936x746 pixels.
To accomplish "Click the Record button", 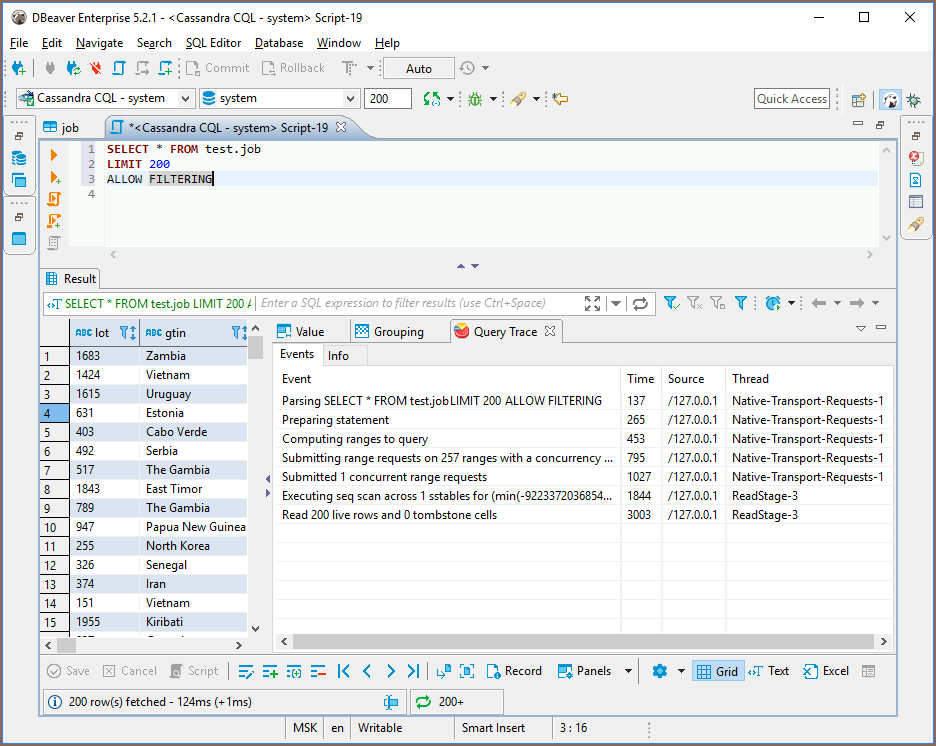I will 513,671.
